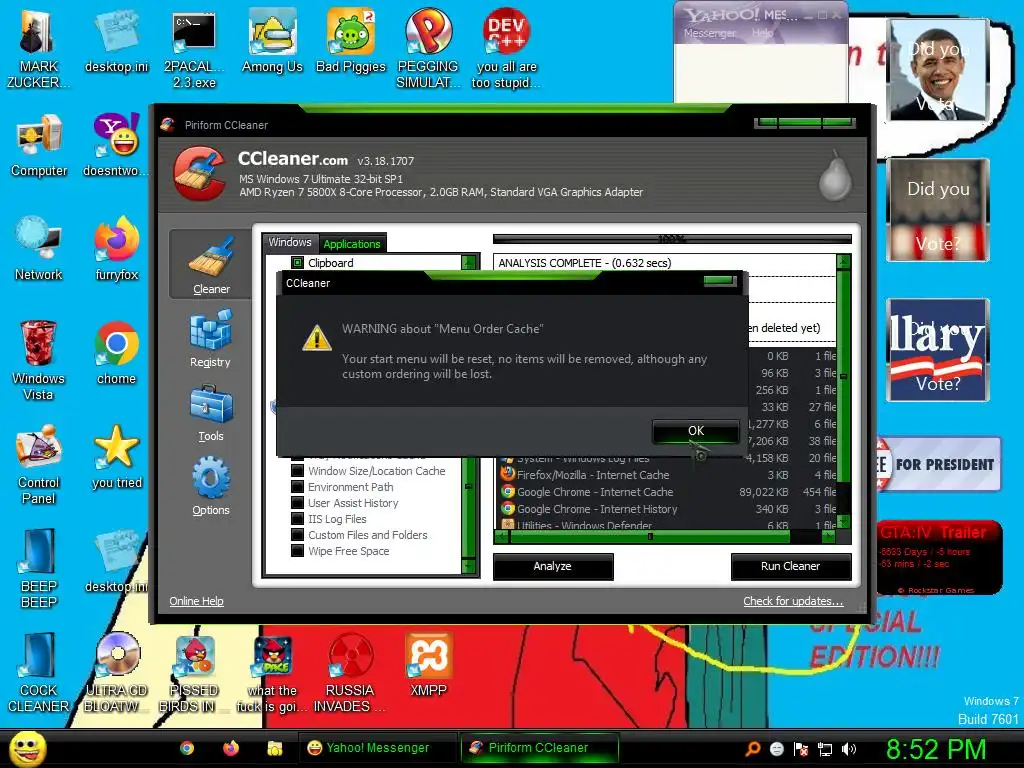Click the 100% analysis progress bar
The height and width of the screenshot is (768, 1024).
672,239
